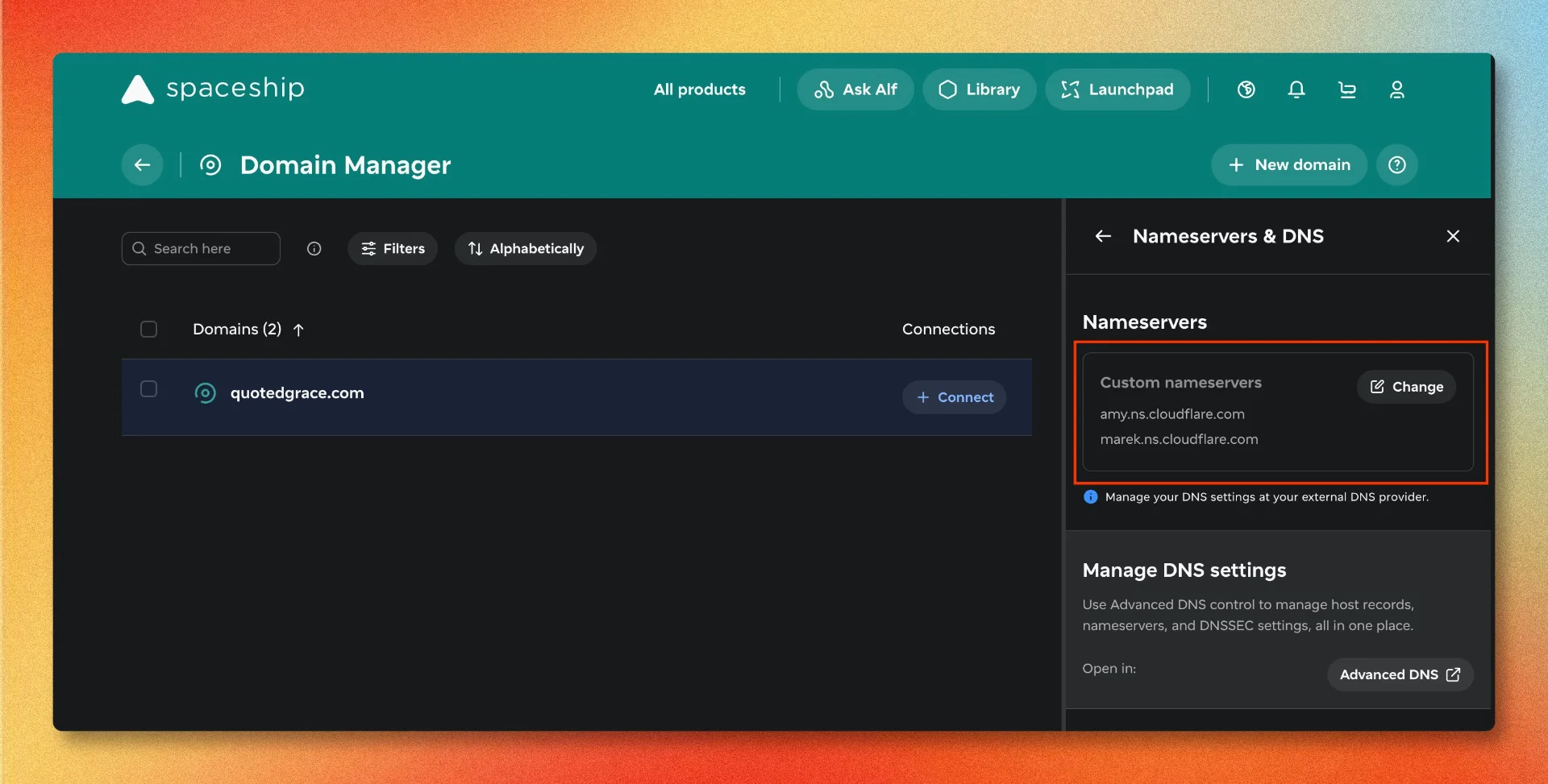
Task: Check the quotedgrace.com row checkbox
Action: coord(148,389)
